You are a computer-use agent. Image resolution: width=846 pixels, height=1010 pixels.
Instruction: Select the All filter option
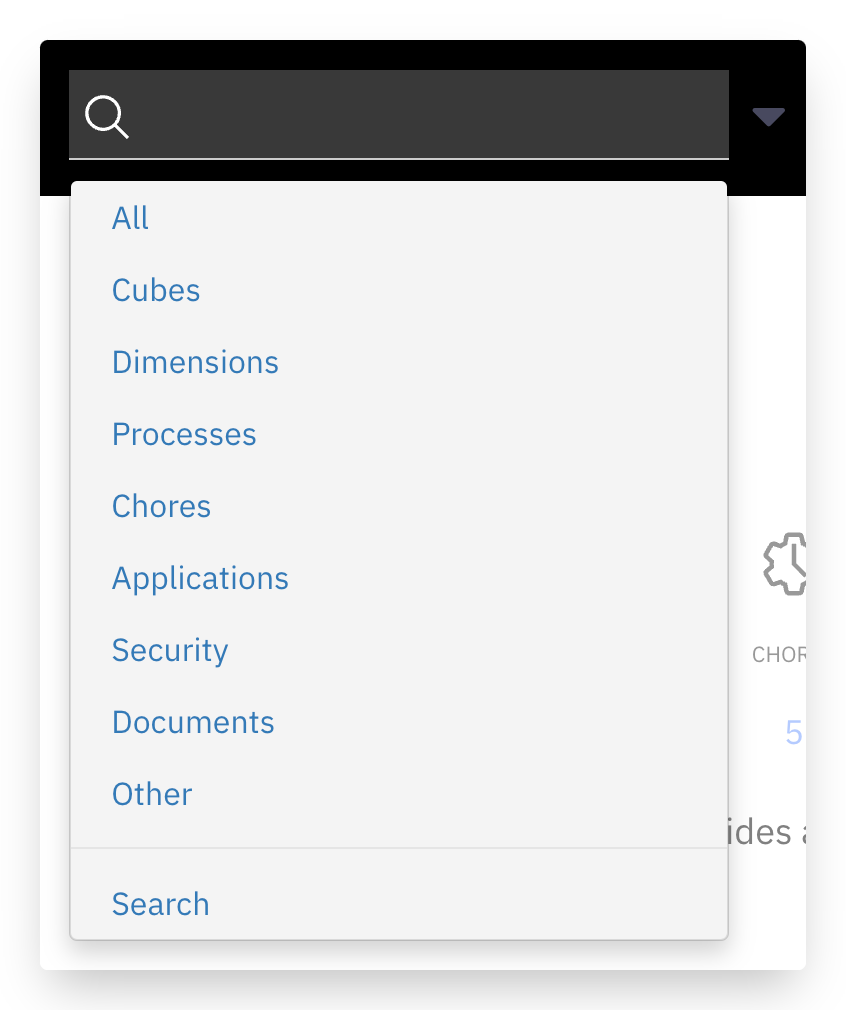(130, 218)
